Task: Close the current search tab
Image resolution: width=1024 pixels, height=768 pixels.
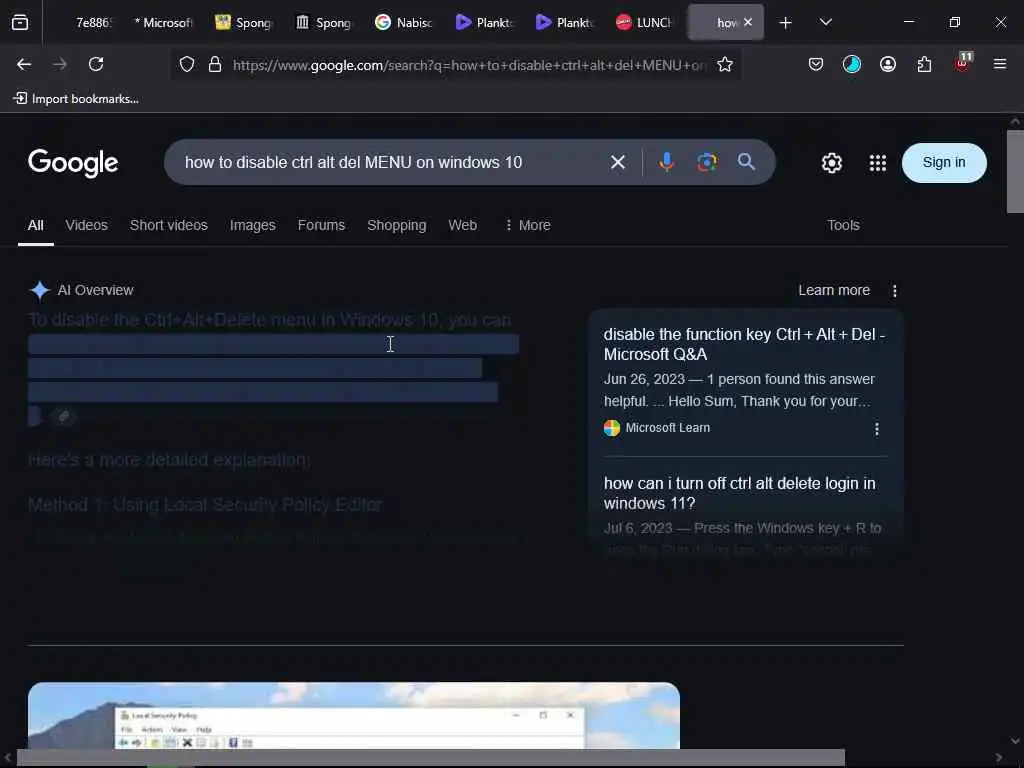Action: coord(748,22)
